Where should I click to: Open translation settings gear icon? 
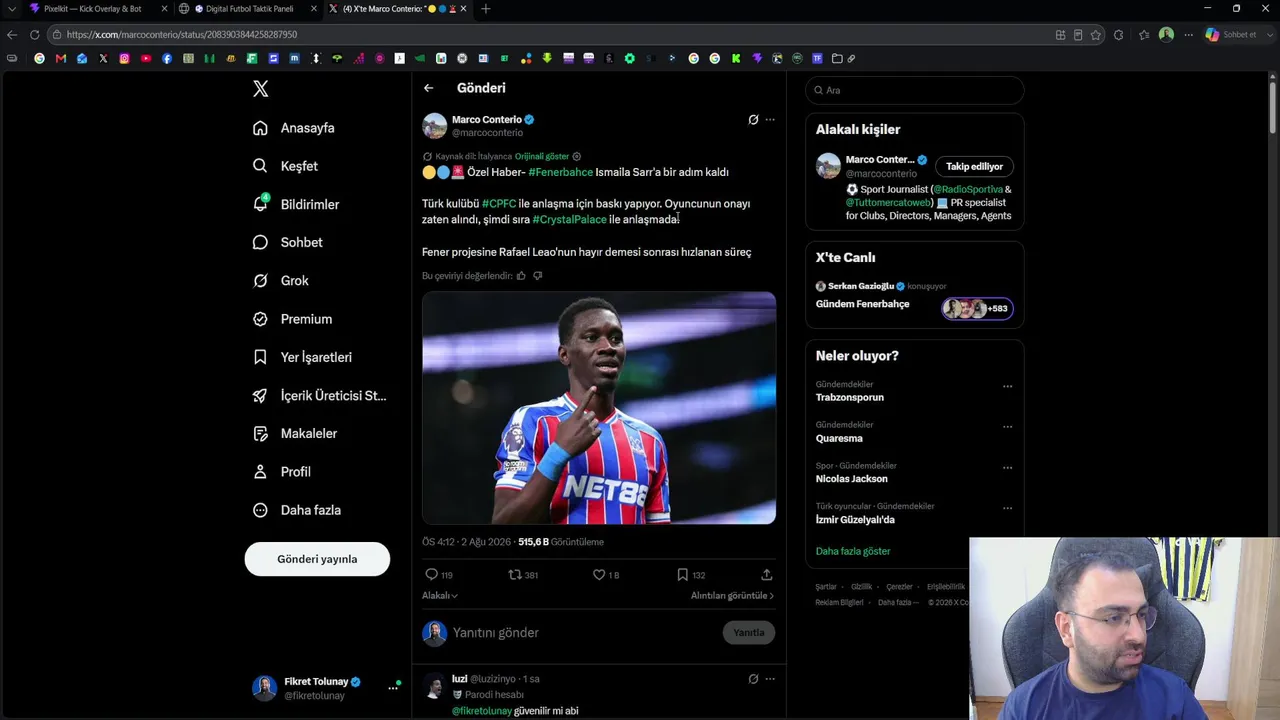point(576,157)
